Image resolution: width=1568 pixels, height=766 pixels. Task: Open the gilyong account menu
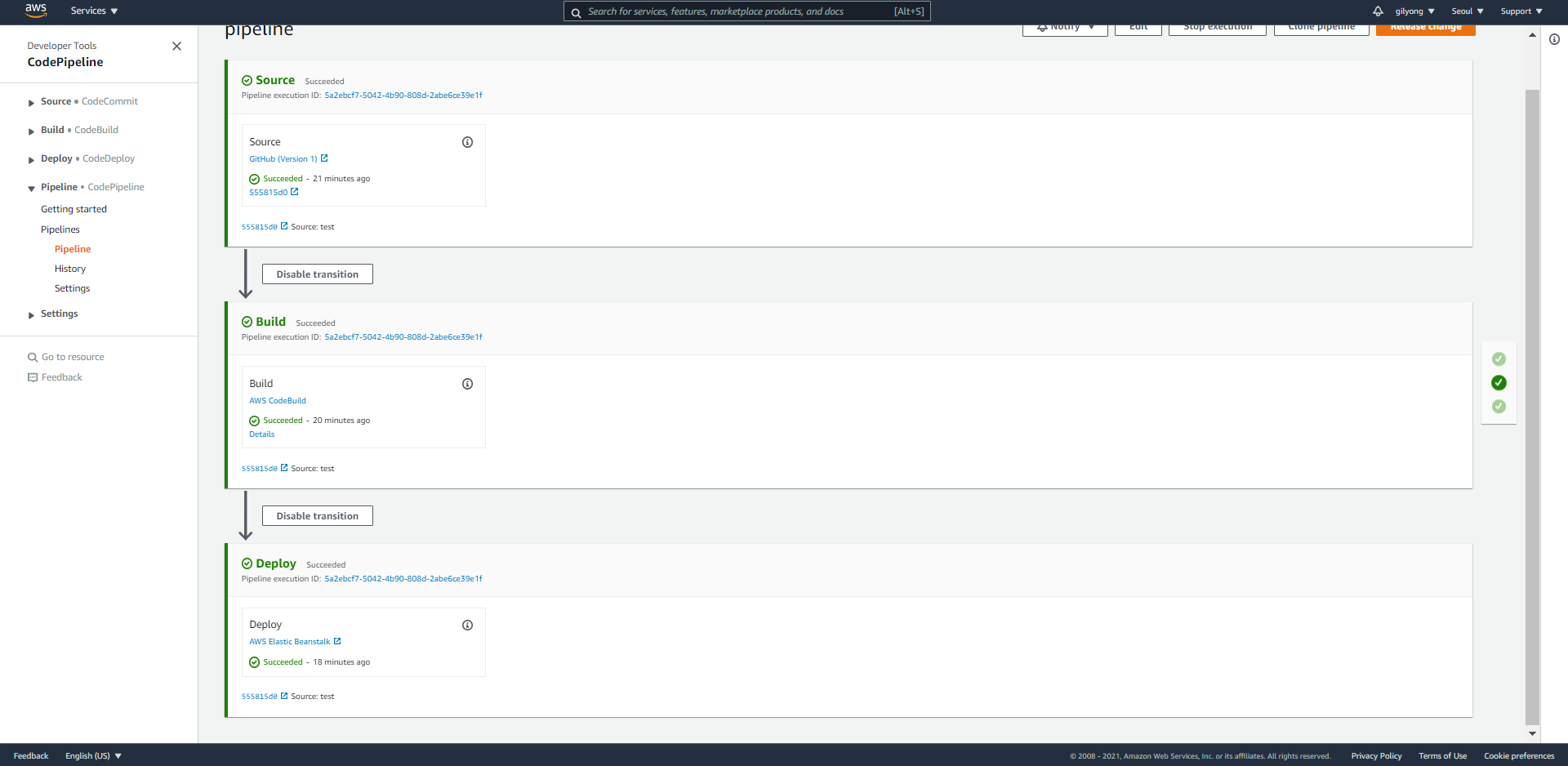[x=1414, y=11]
